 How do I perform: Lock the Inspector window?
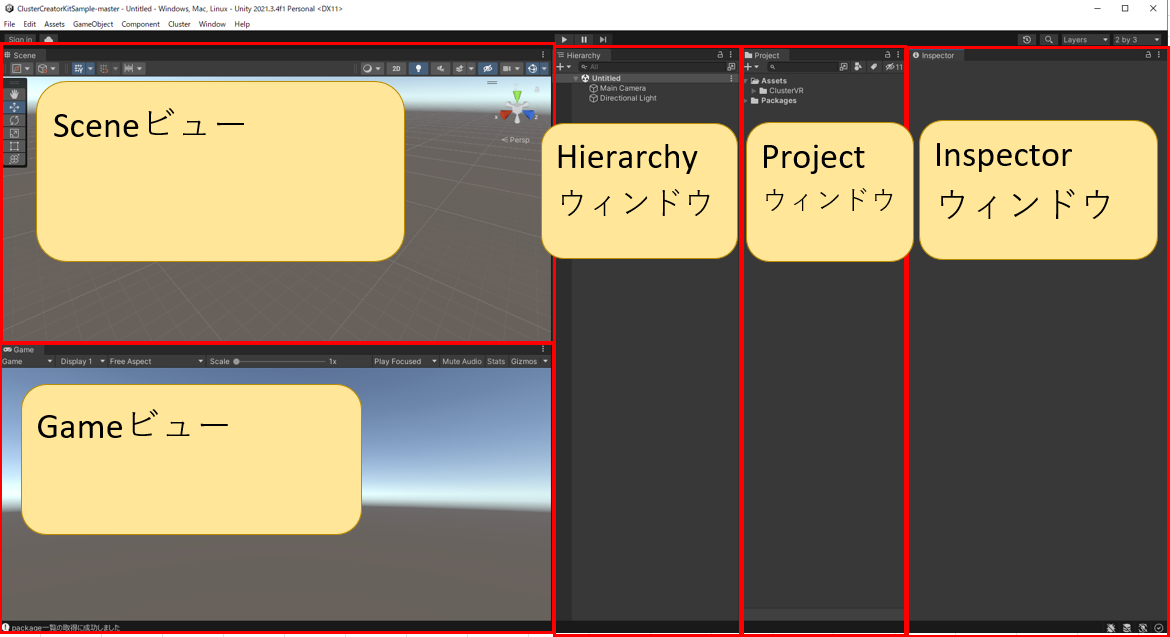tap(1148, 55)
